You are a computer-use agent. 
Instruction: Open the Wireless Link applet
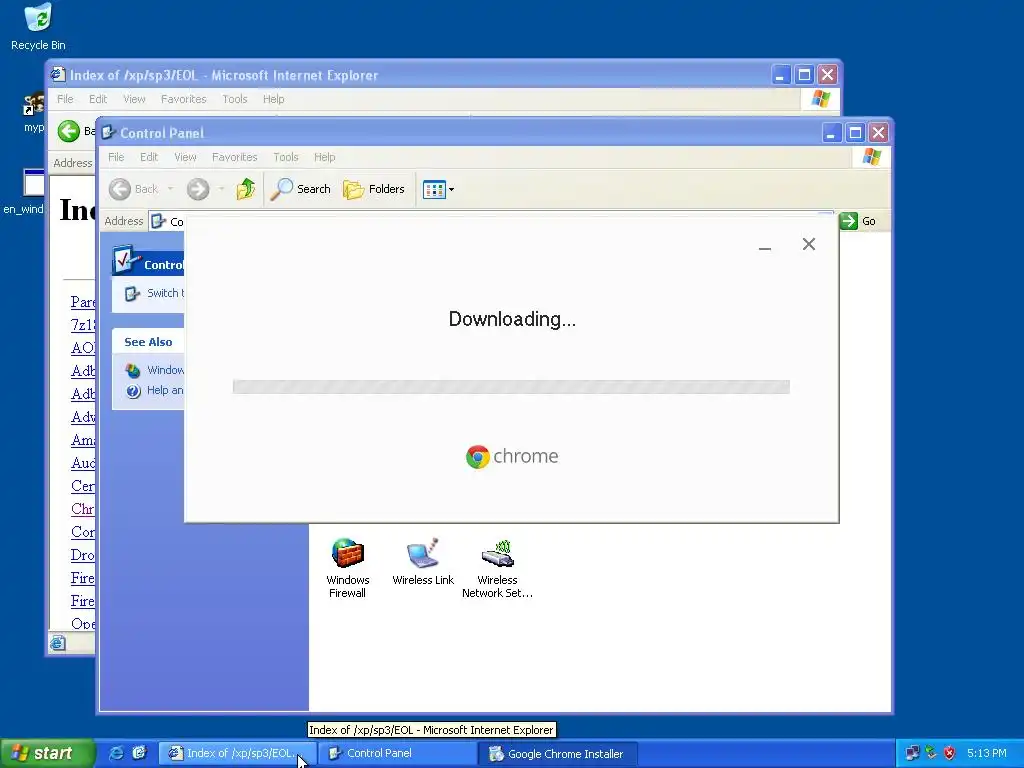(x=423, y=562)
